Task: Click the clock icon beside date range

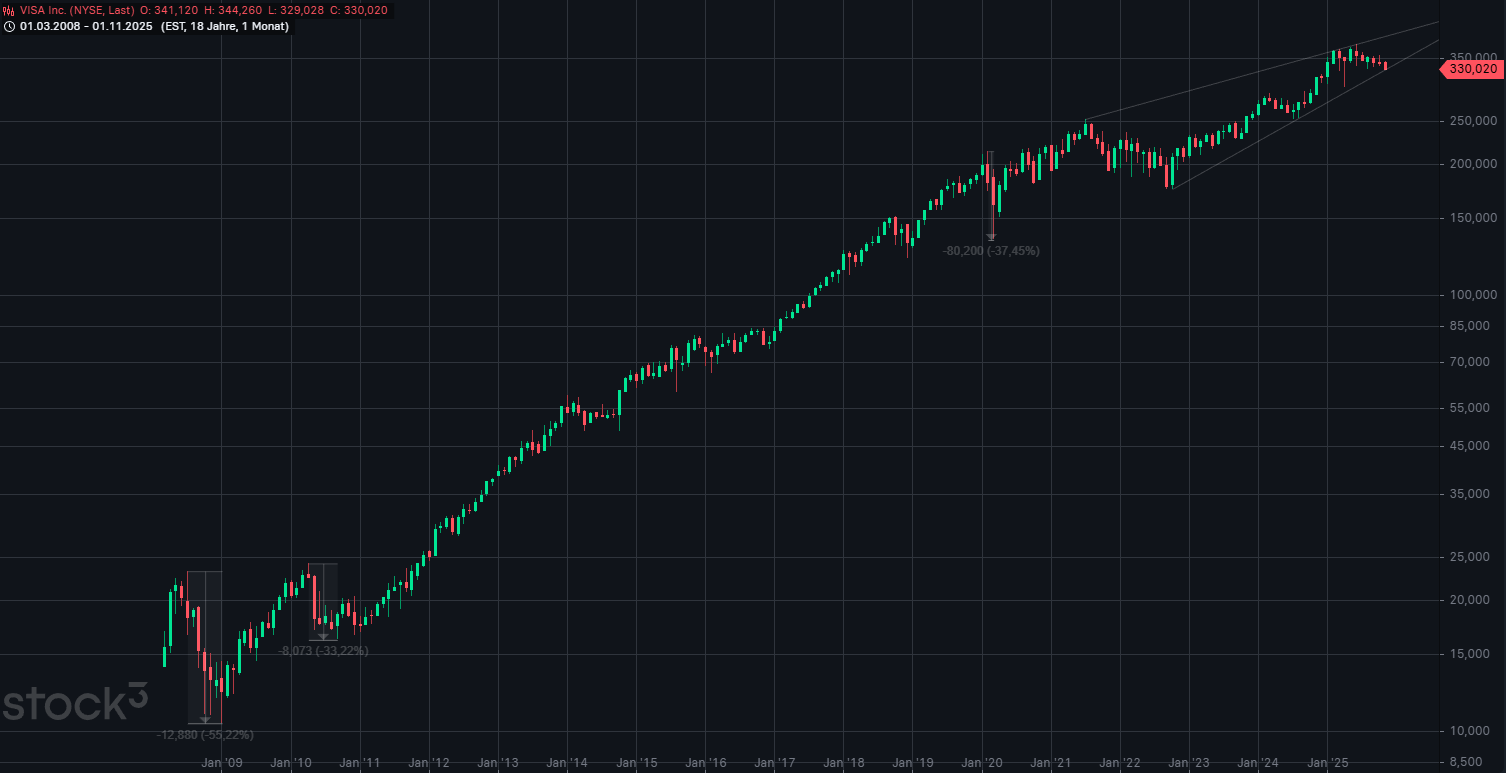Action: pos(10,26)
